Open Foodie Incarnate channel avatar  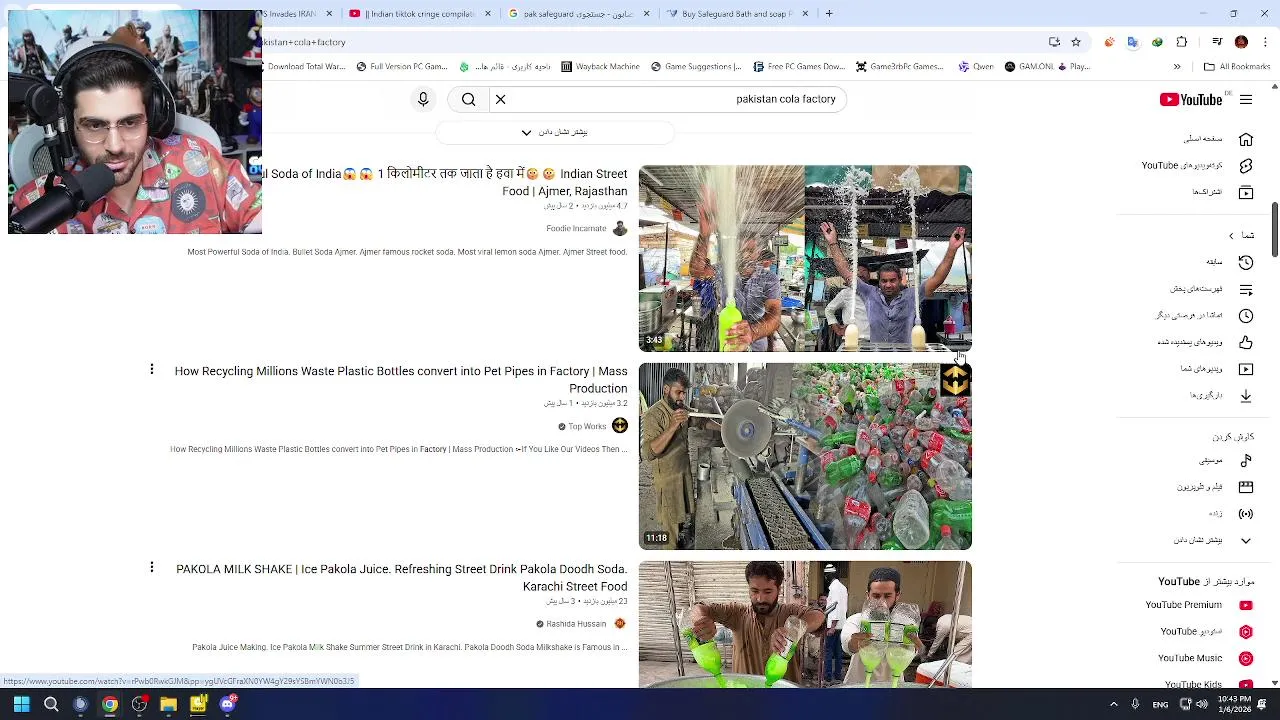[620, 229]
